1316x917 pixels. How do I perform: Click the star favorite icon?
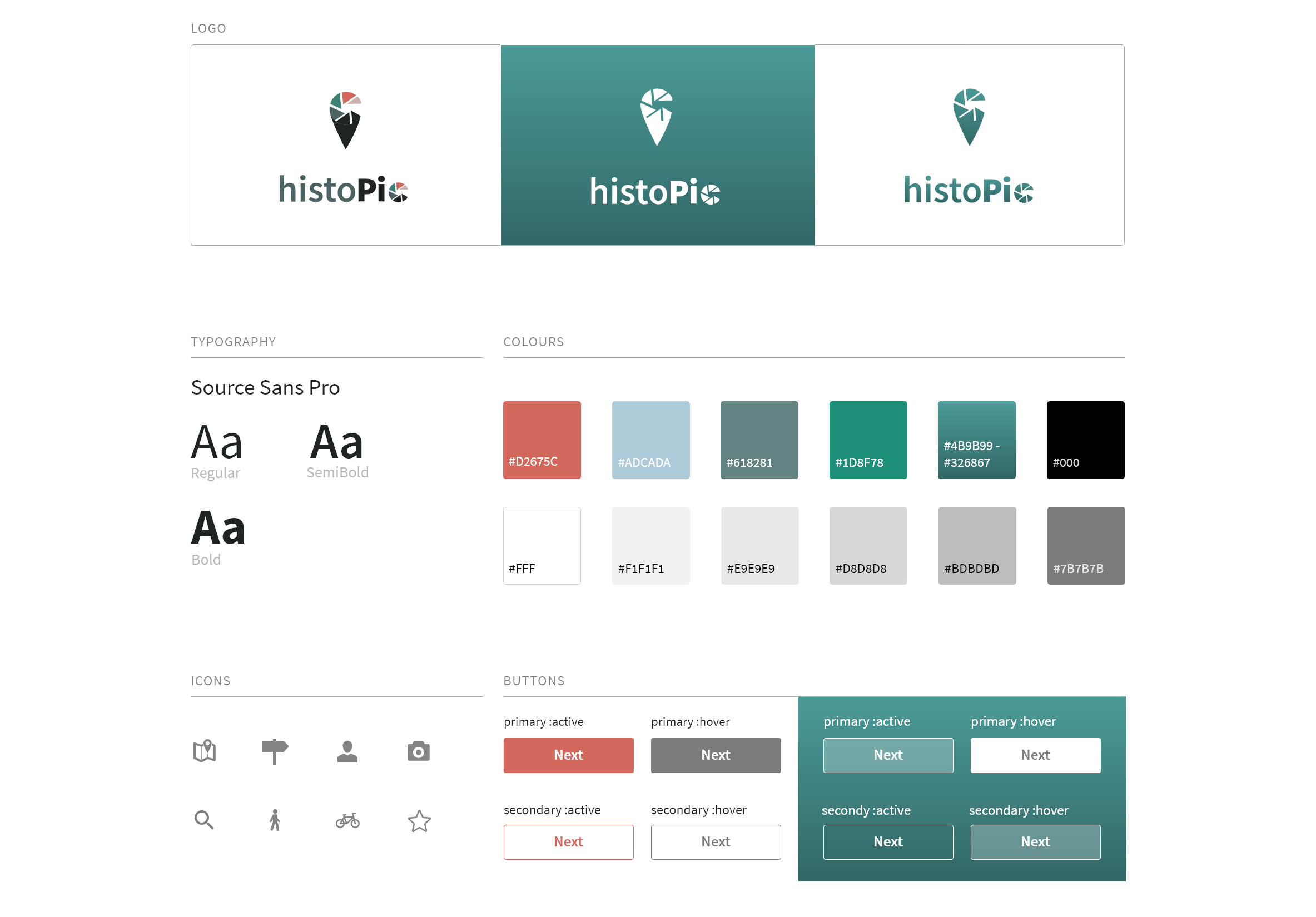point(419,821)
